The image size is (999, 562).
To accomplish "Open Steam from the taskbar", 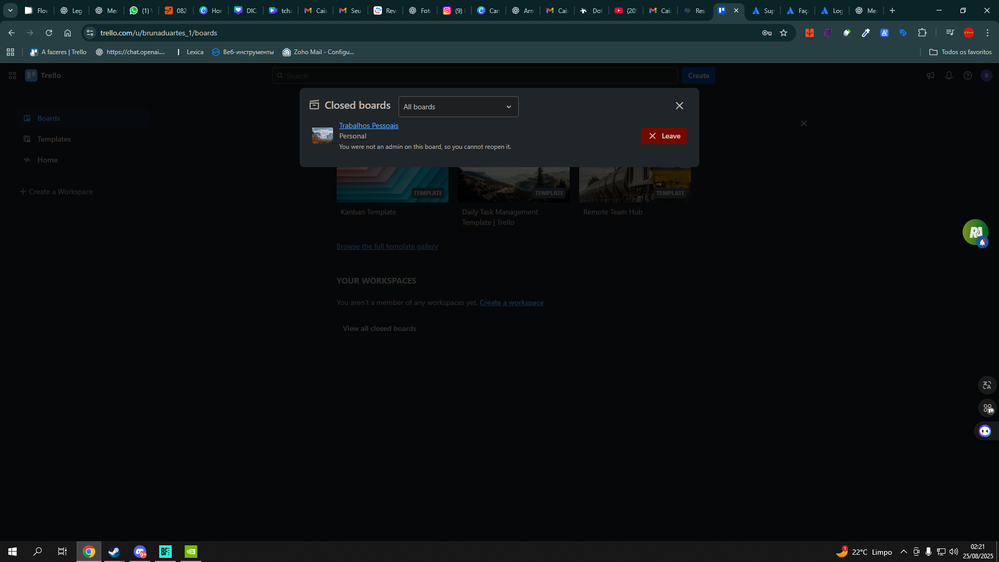I will pyautogui.click(x=114, y=552).
